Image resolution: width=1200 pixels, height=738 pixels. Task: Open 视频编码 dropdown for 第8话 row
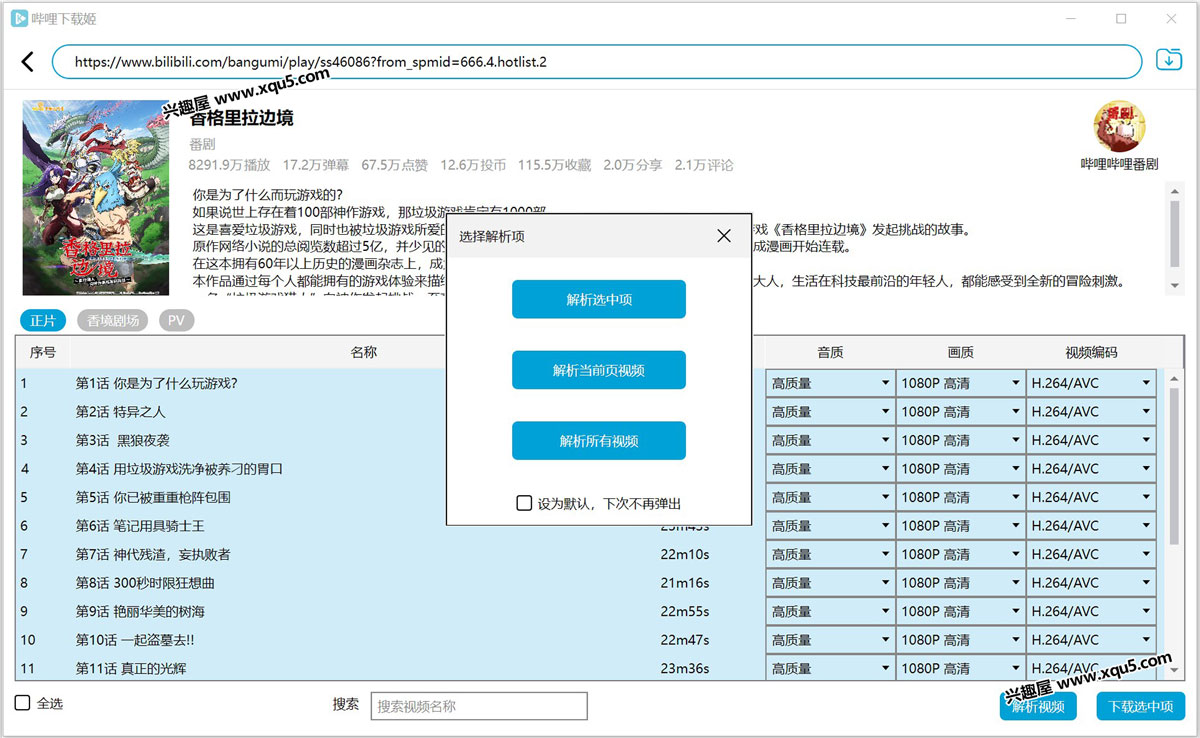pos(1091,582)
